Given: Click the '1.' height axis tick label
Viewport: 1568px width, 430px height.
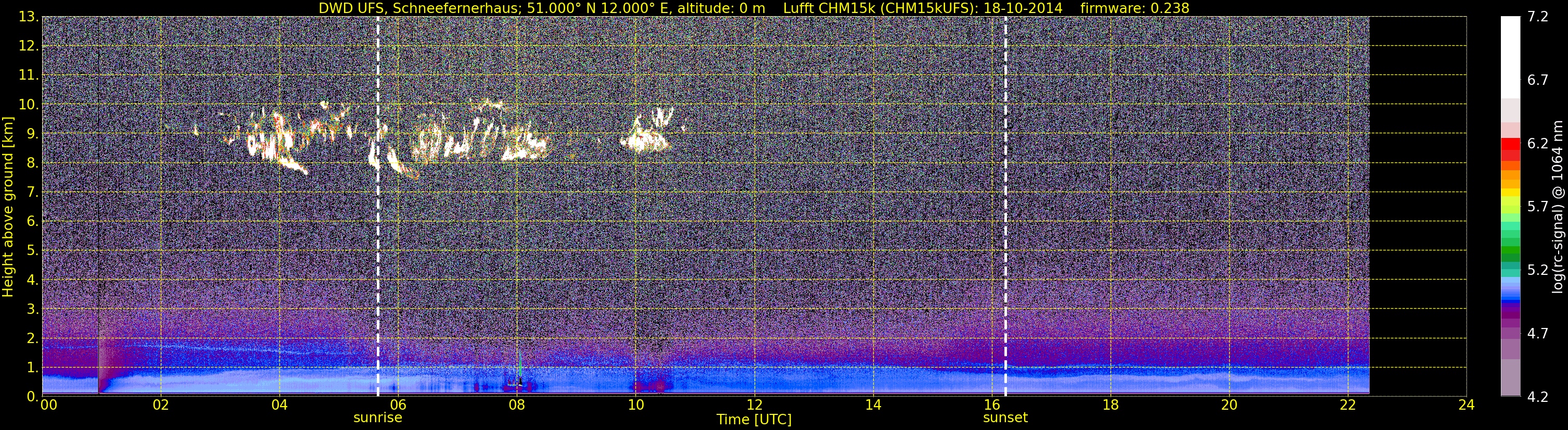Looking at the screenshot, I should (32, 367).
